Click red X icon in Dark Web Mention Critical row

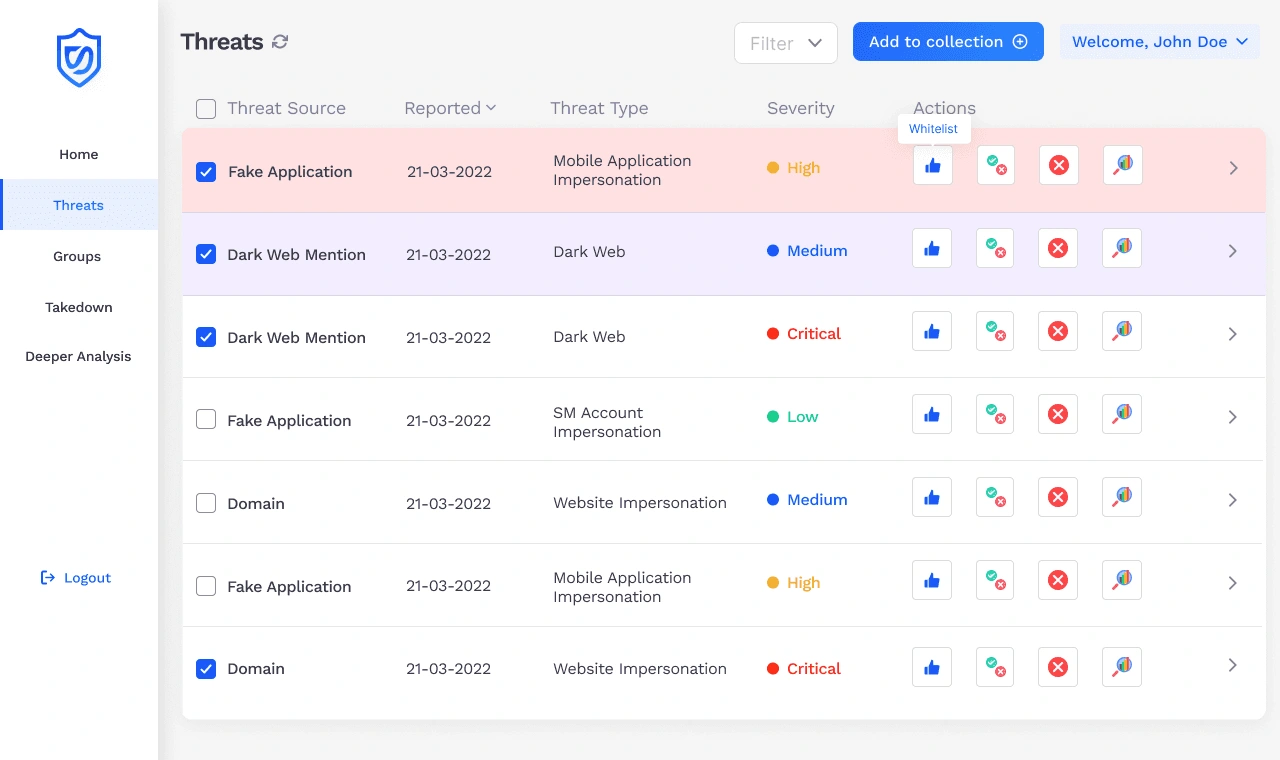click(x=1058, y=331)
